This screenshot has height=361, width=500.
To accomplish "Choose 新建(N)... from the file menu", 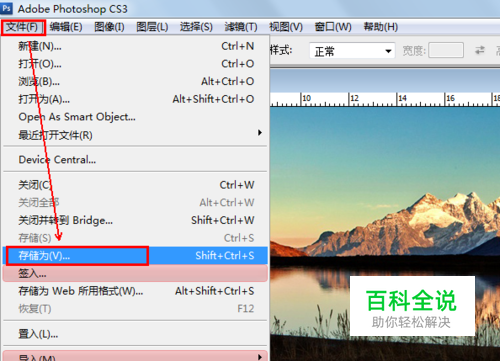I will pos(135,46).
